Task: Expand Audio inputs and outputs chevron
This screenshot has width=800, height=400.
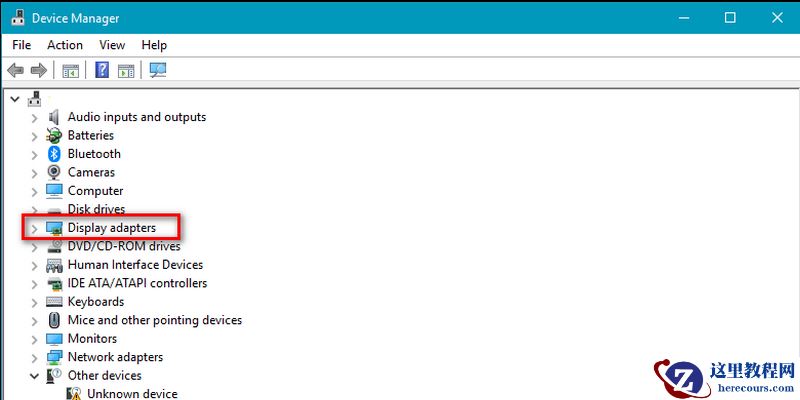Action: 34,118
